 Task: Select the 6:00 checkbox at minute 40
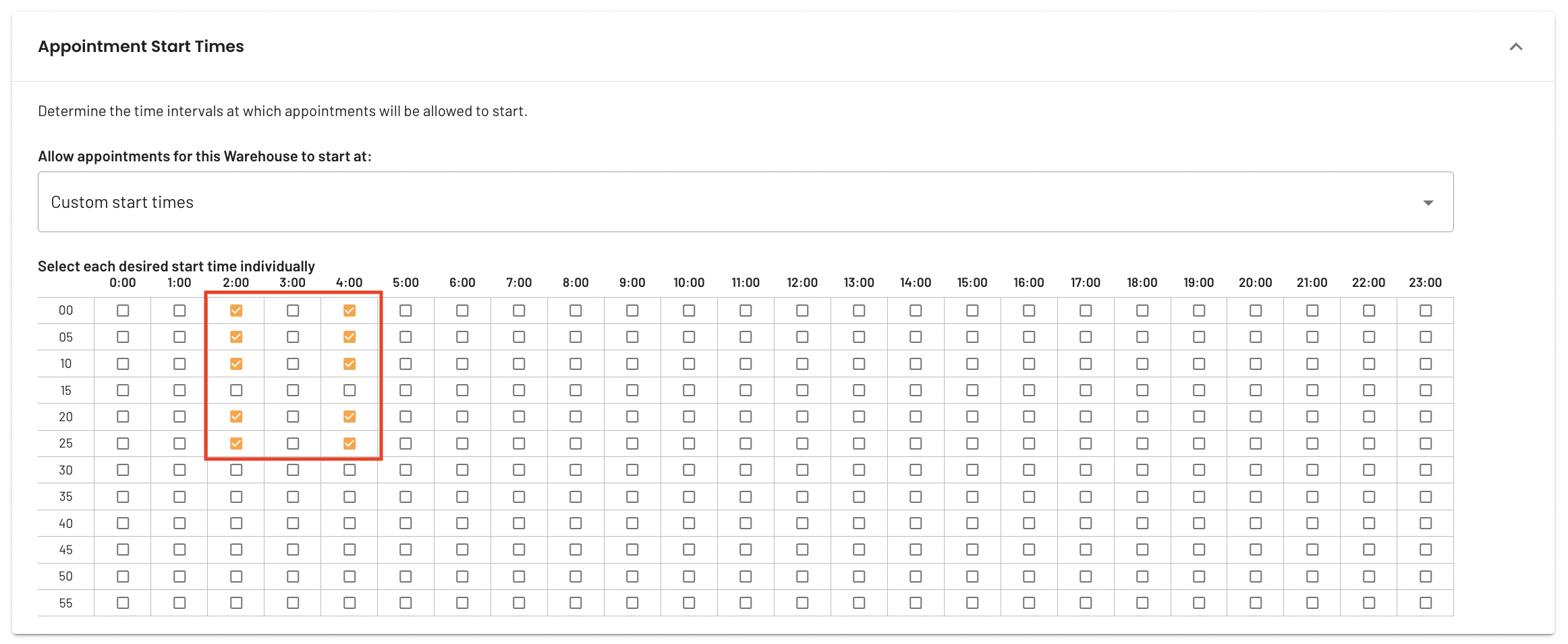click(x=462, y=523)
